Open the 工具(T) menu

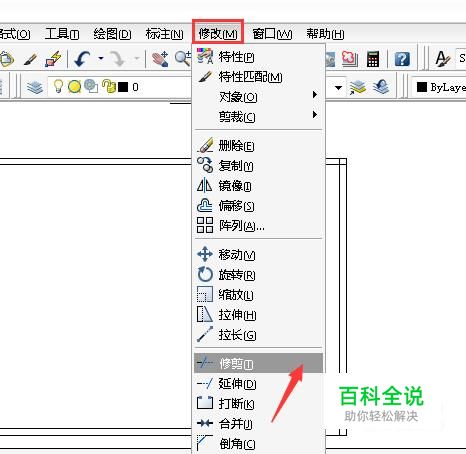pyautogui.click(x=62, y=34)
